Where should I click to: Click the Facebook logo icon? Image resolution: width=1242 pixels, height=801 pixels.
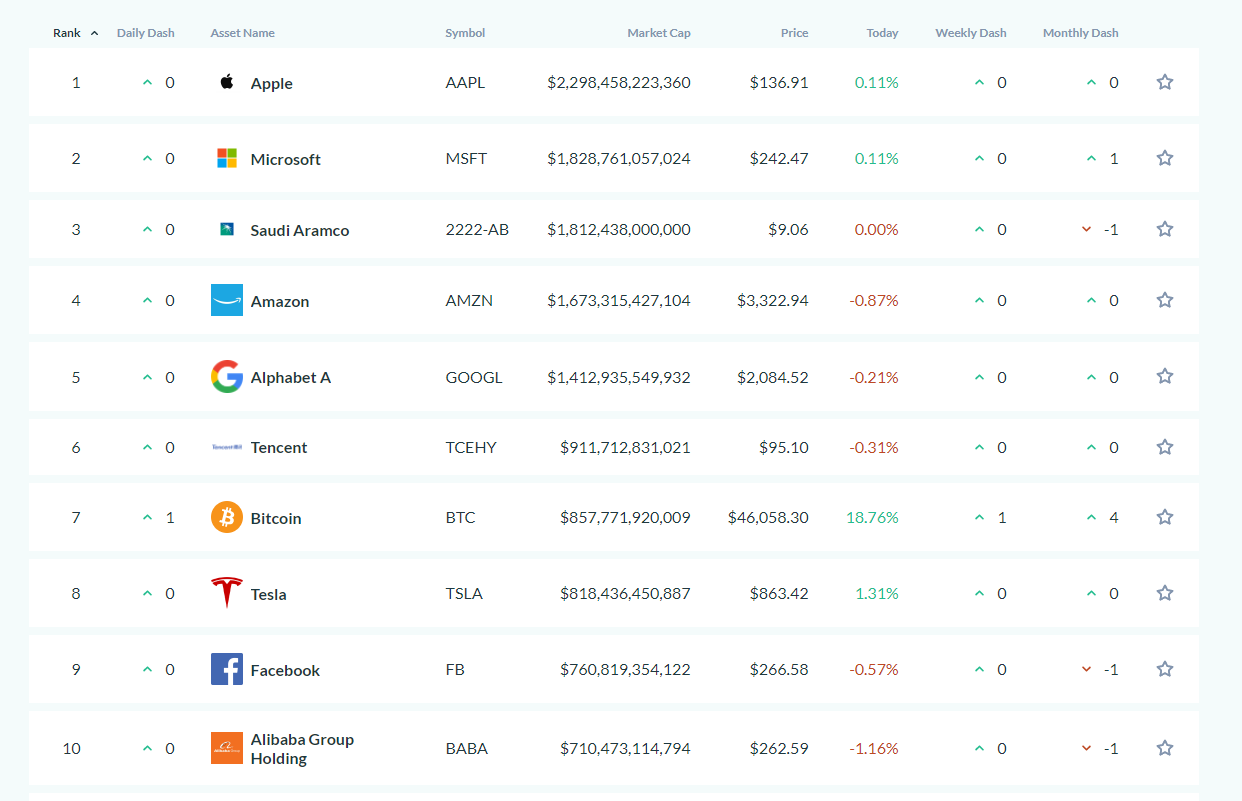[x=227, y=669]
